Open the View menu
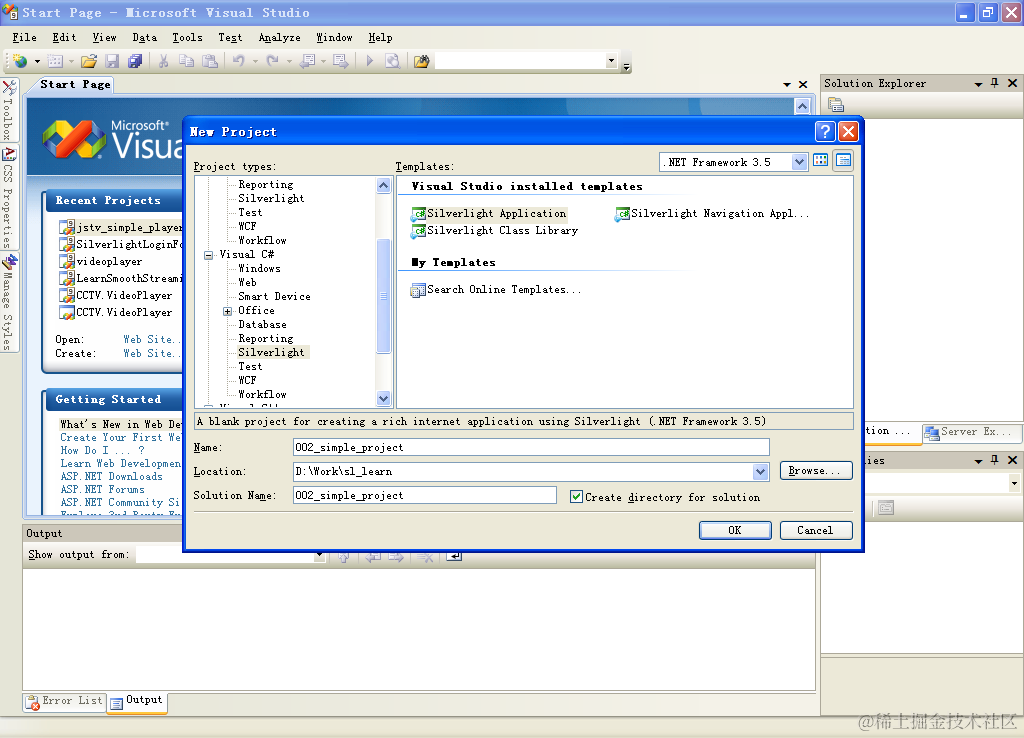This screenshot has width=1024, height=738. [104, 38]
